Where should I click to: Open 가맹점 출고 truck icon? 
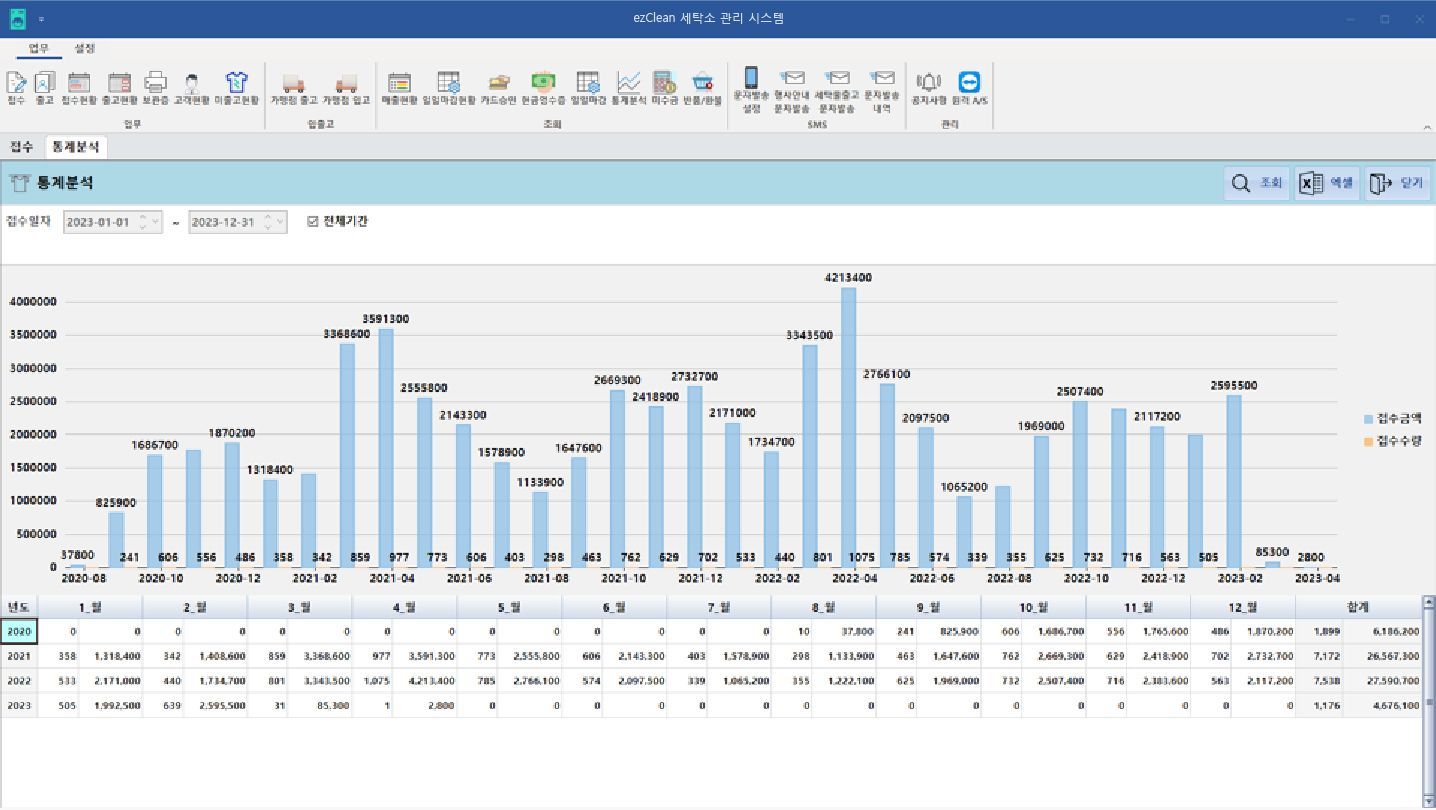(x=293, y=89)
